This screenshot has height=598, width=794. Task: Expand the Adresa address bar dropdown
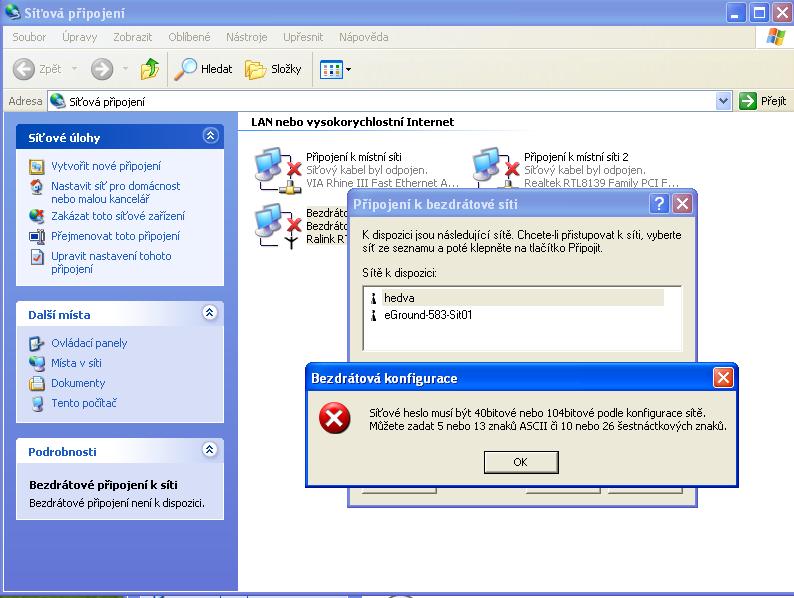pos(724,101)
